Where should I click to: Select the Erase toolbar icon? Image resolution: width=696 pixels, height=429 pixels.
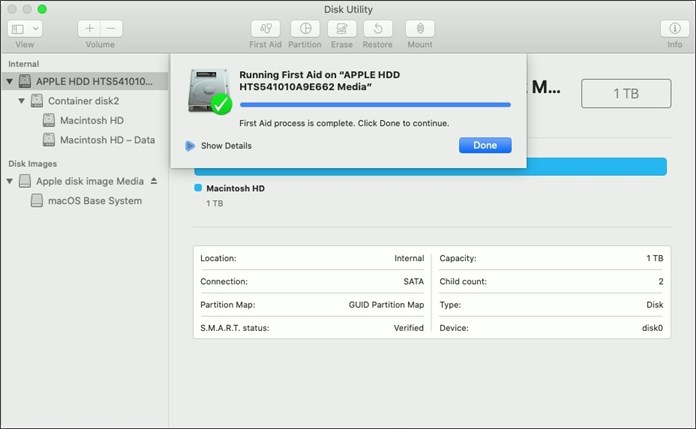[x=342, y=29]
